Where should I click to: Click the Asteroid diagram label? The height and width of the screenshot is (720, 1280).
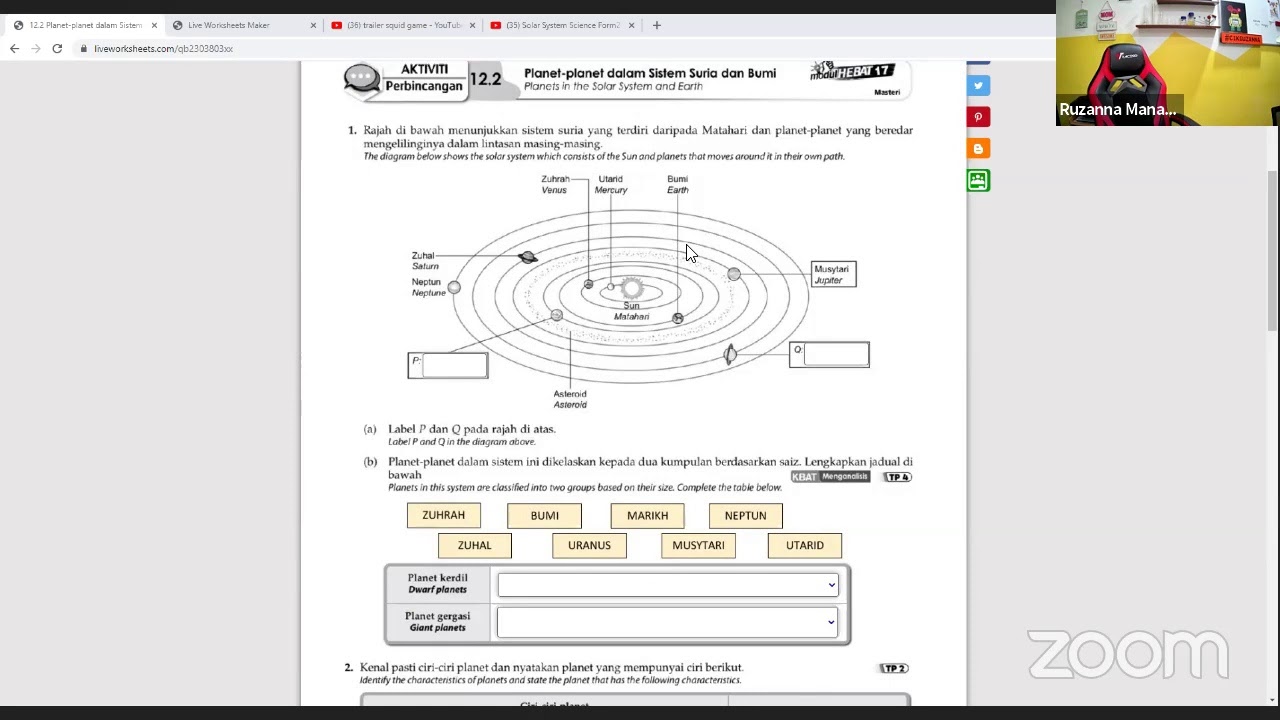coord(570,399)
